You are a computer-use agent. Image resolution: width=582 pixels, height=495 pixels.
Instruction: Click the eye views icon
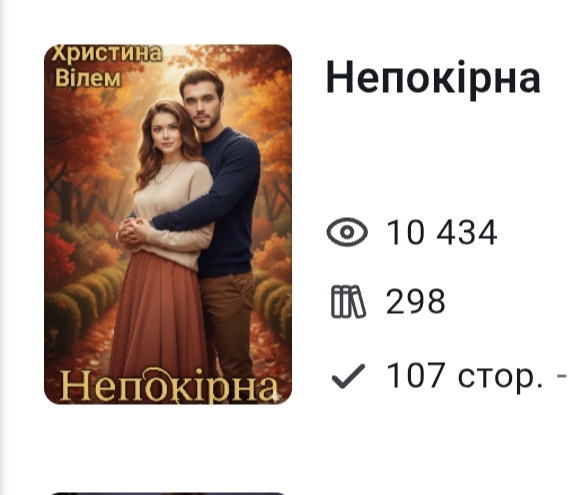[x=347, y=232]
